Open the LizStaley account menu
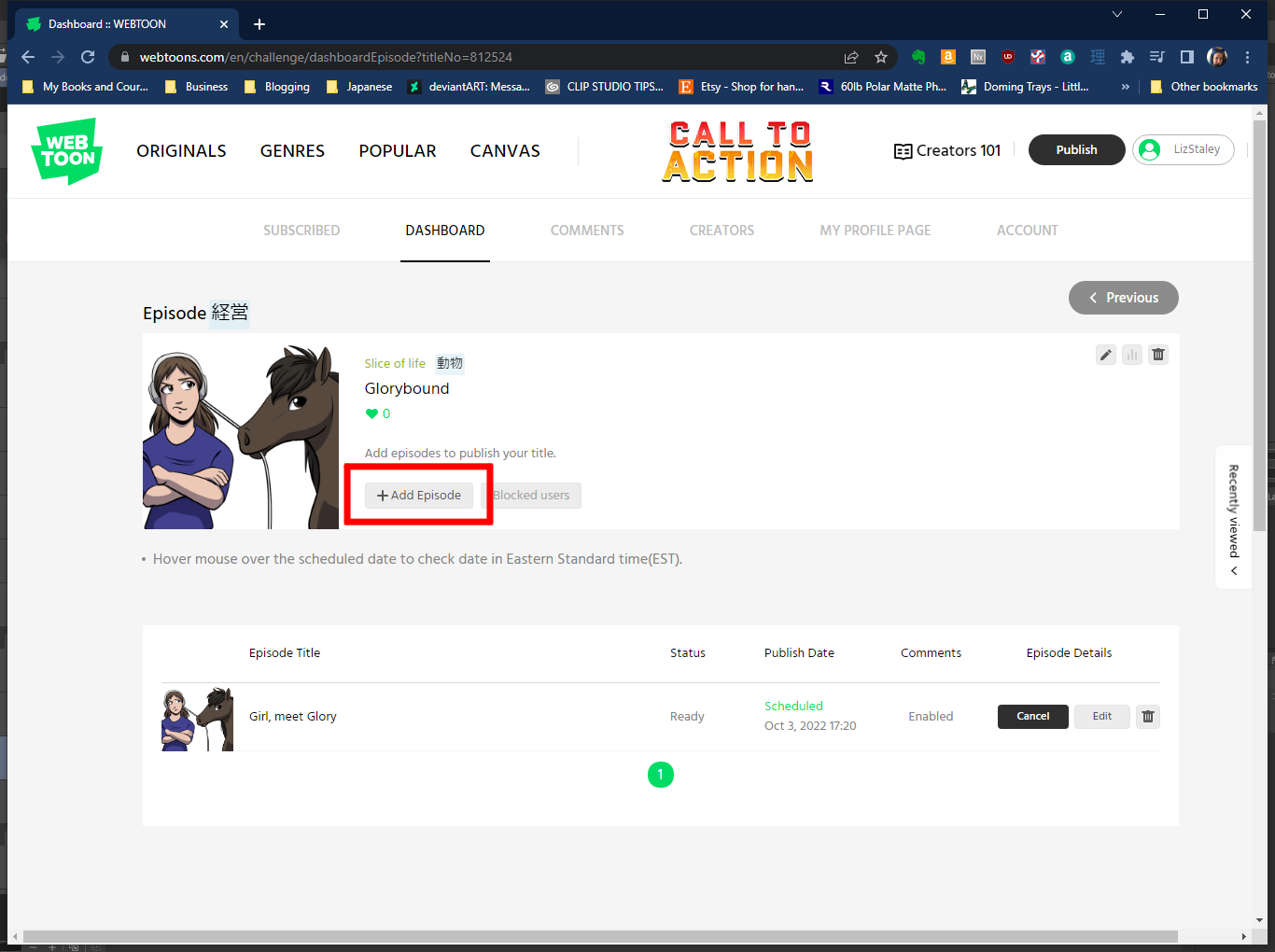 pyautogui.click(x=1184, y=149)
